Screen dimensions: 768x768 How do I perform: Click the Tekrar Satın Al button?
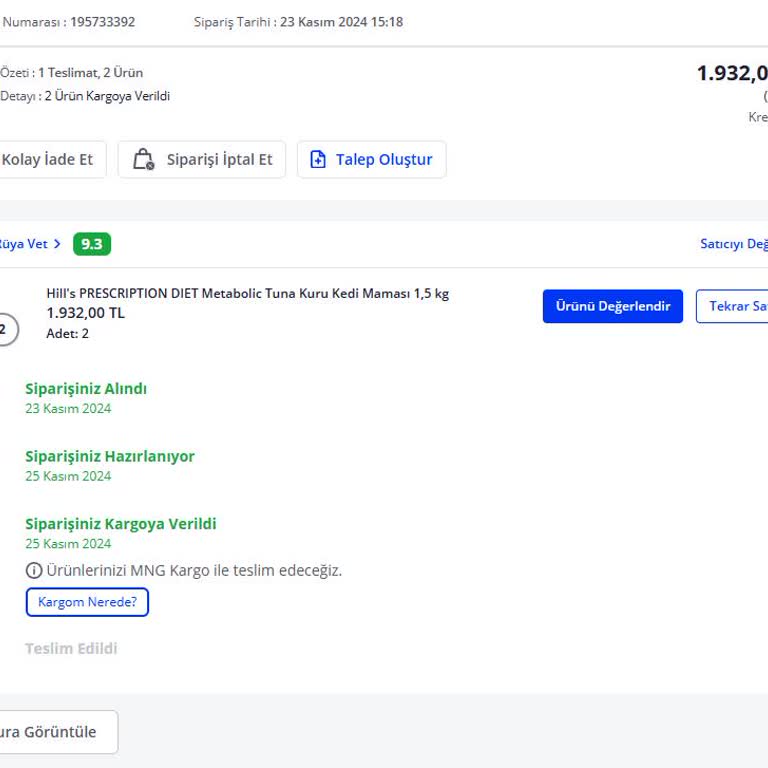tap(732, 306)
